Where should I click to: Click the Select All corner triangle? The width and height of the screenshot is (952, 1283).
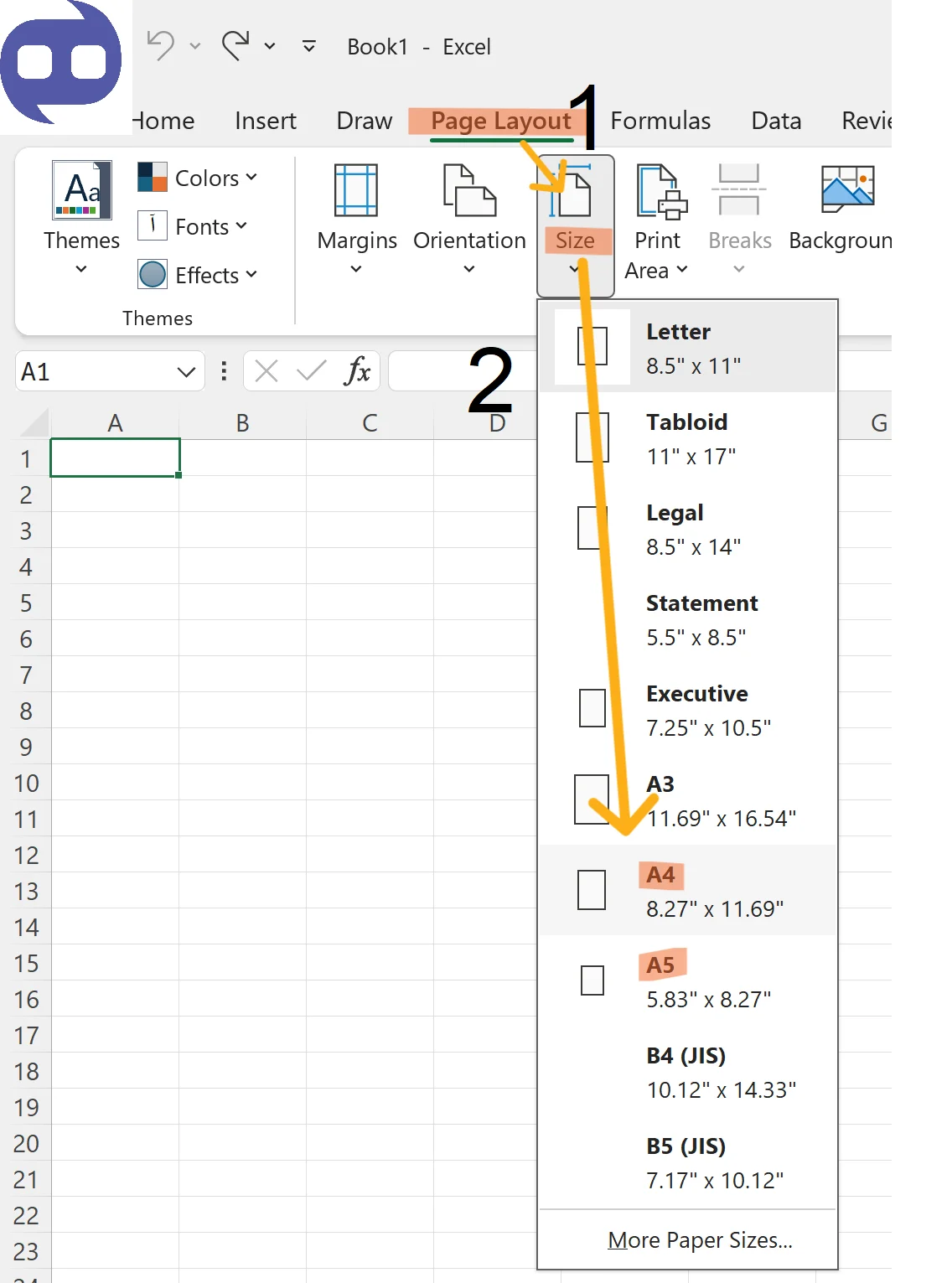pos(35,423)
